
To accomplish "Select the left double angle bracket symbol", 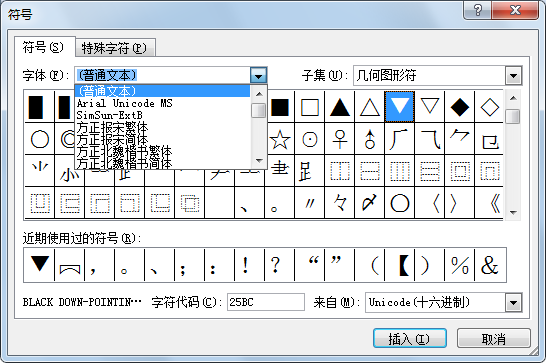I will (x=489, y=203).
